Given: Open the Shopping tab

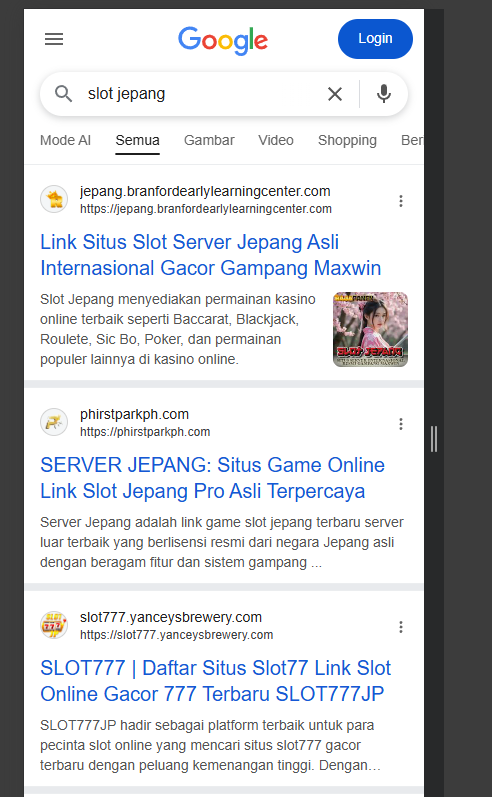Looking at the screenshot, I should coord(347,140).
